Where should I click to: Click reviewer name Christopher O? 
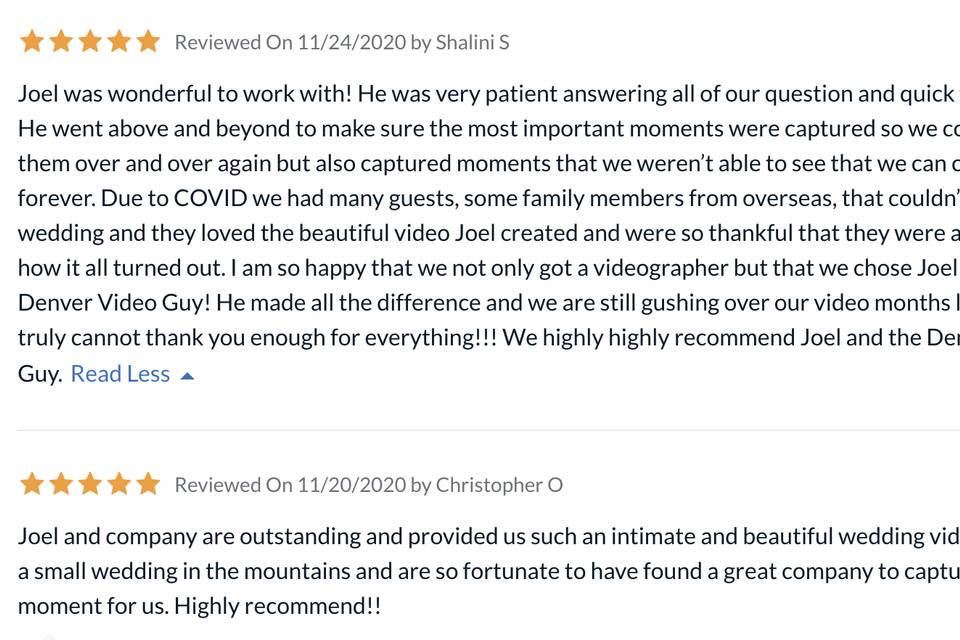(499, 485)
